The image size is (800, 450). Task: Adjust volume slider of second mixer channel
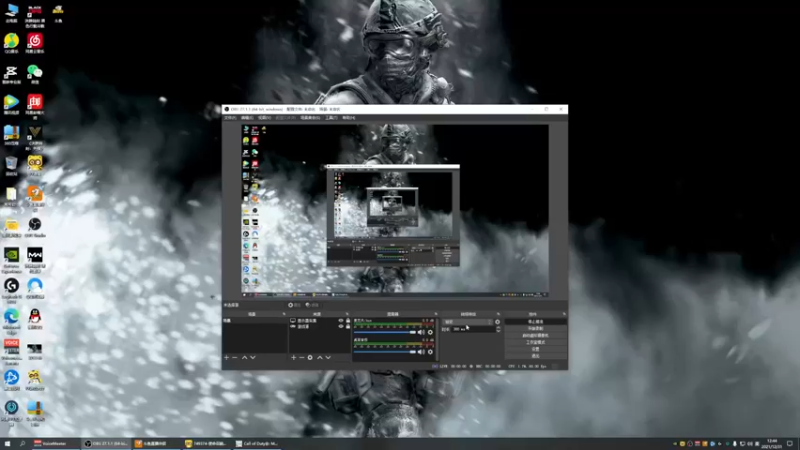click(x=385, y=352)
